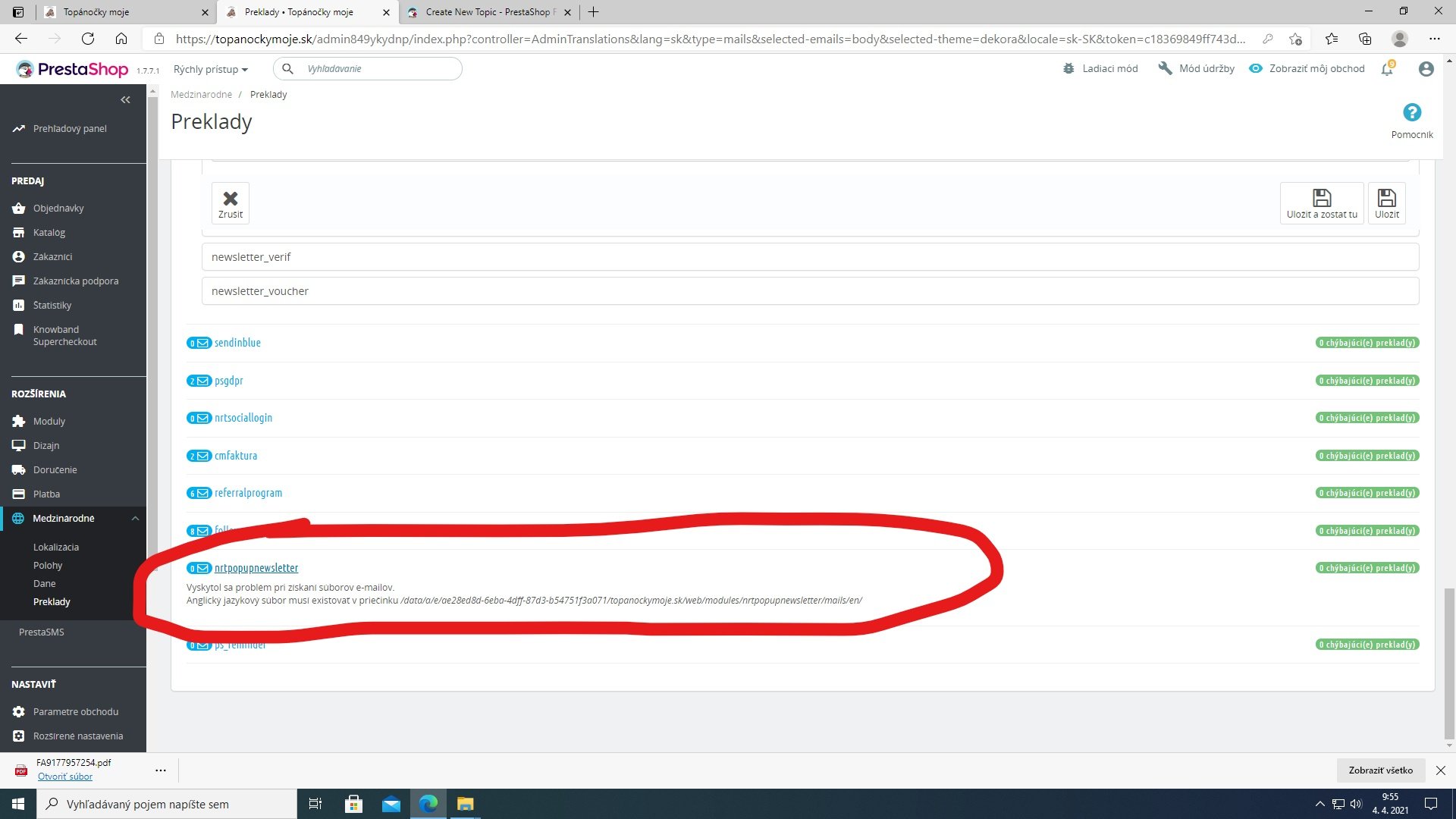1456x819 pixels.
Task: Click the Uložiť save disk icon
Action: (x=1386, y=198)
